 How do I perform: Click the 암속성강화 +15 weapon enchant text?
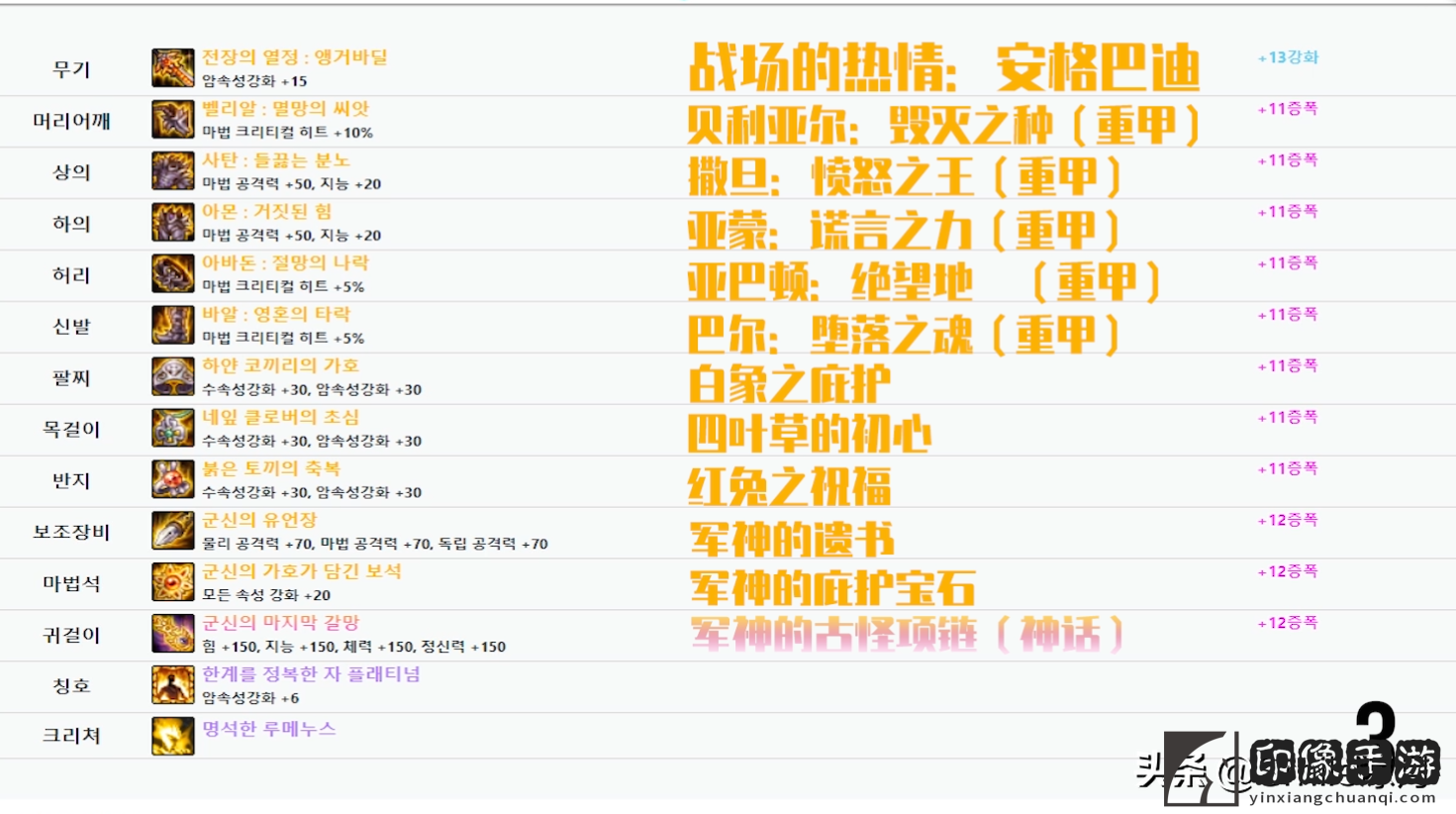click(254, 82)
